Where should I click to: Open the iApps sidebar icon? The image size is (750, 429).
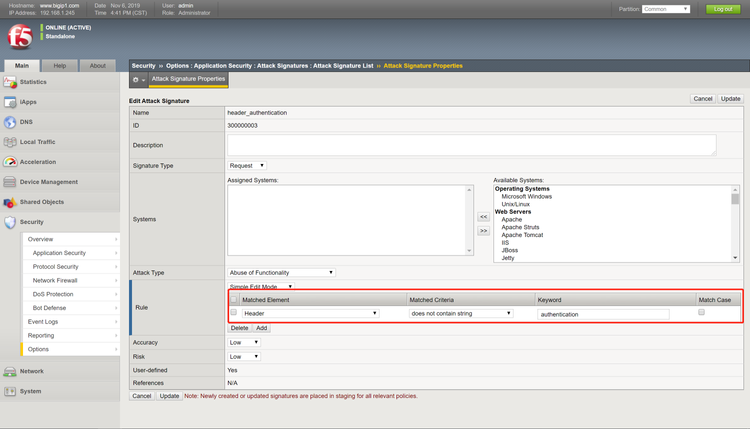10,102
